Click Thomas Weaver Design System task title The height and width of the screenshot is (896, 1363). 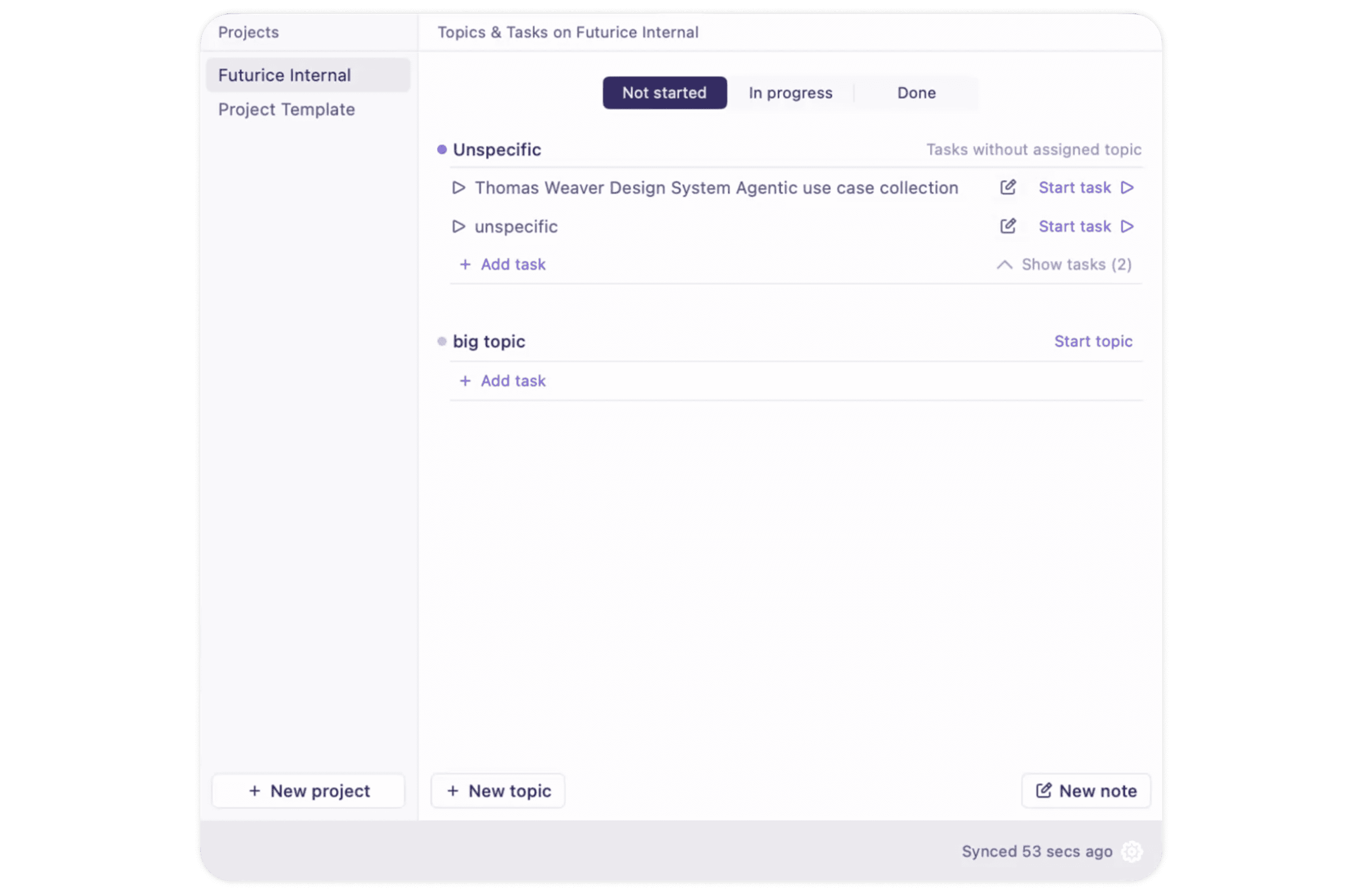(716, 188)
